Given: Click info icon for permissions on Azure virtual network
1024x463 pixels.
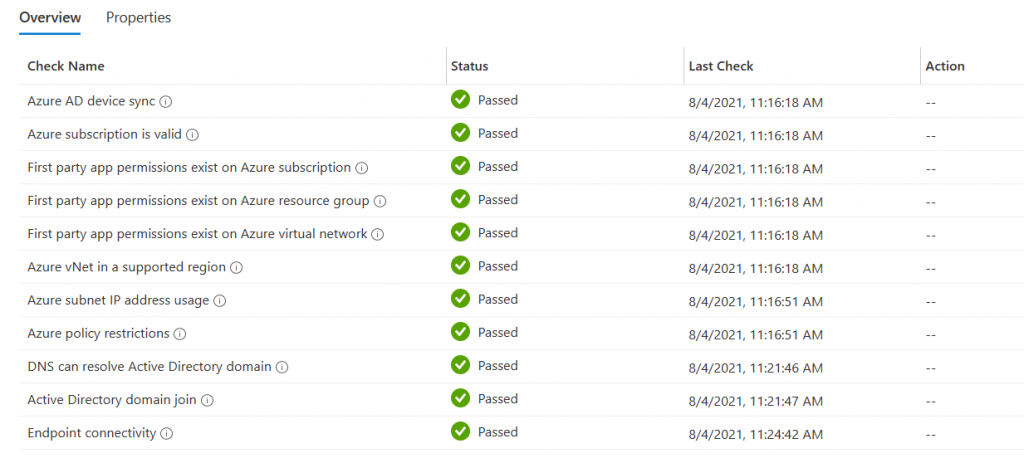Looking at the screenshot, I should click(377, 234).
